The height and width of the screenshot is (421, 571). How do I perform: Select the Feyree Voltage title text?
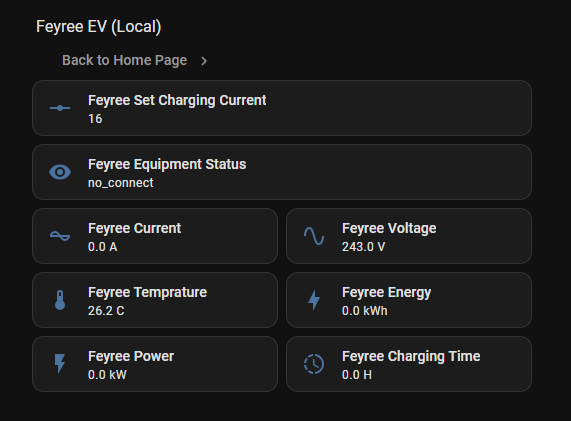[x=389, y=228]
